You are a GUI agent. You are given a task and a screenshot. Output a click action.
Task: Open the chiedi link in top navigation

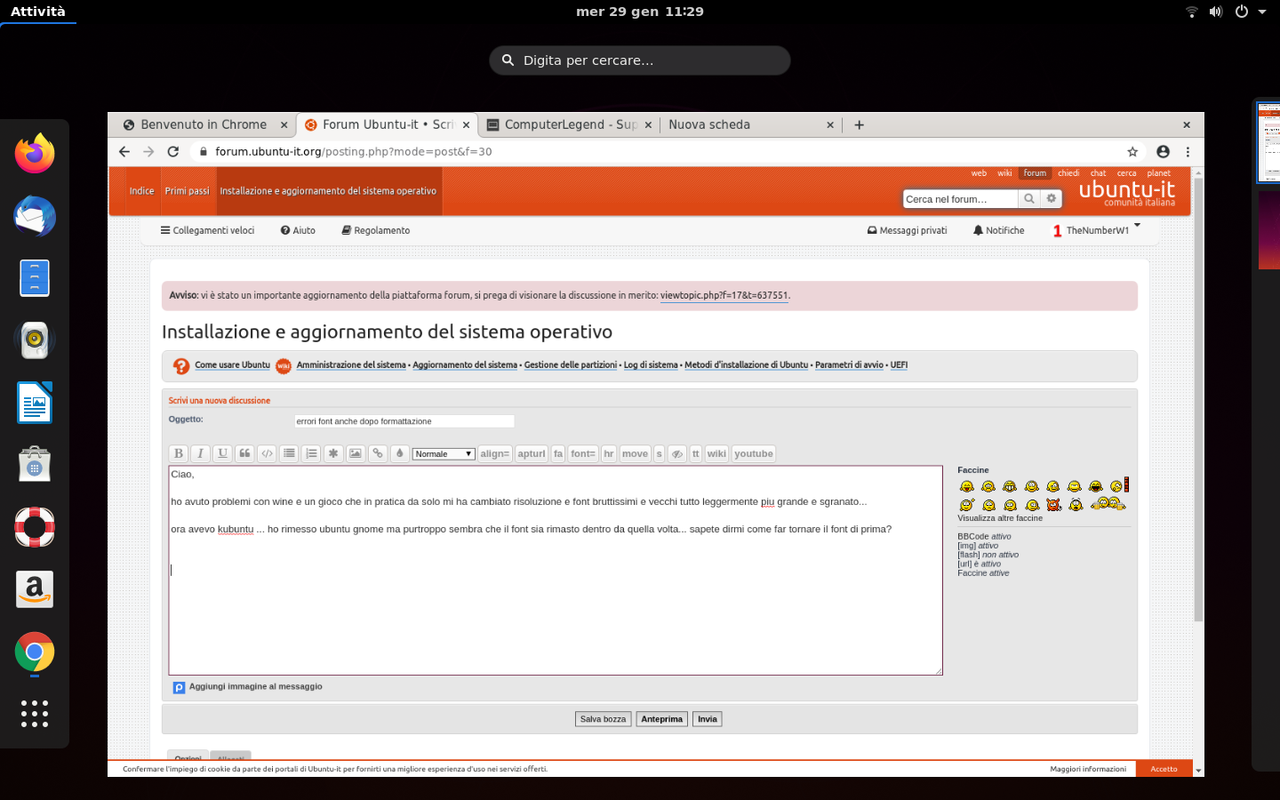click(1068, 173)
